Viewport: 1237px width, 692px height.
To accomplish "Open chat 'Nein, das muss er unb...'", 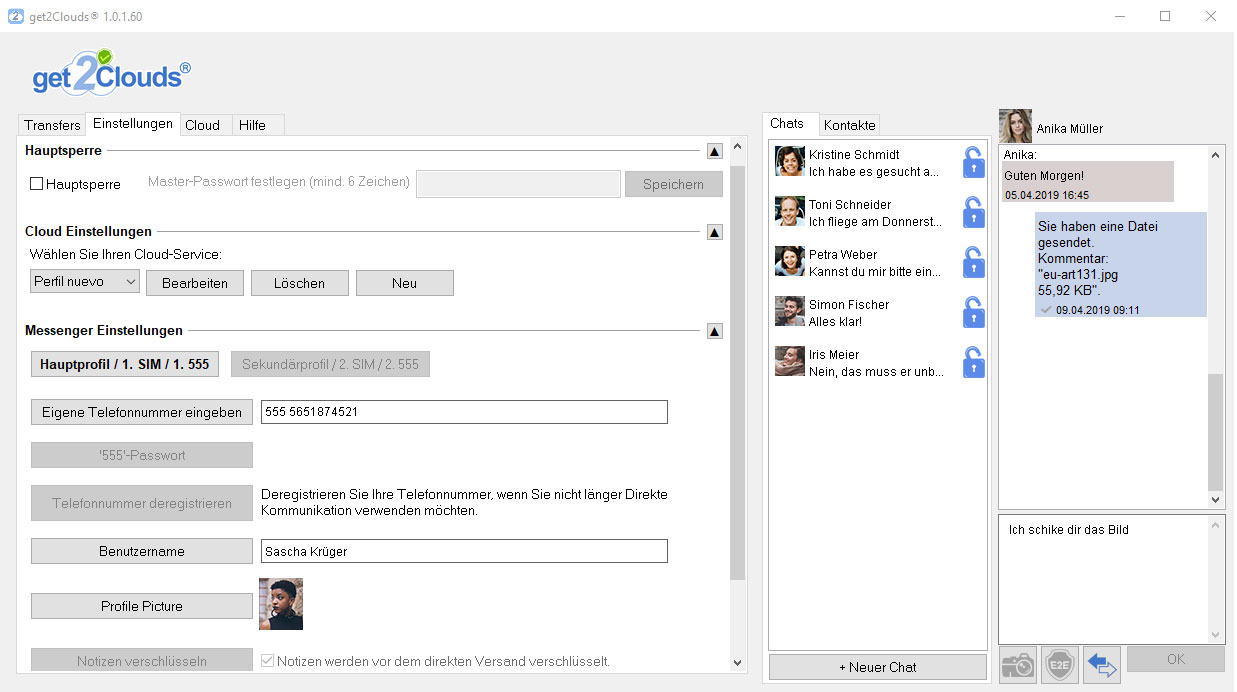I will pyautogui.click(x=879, y=362).
